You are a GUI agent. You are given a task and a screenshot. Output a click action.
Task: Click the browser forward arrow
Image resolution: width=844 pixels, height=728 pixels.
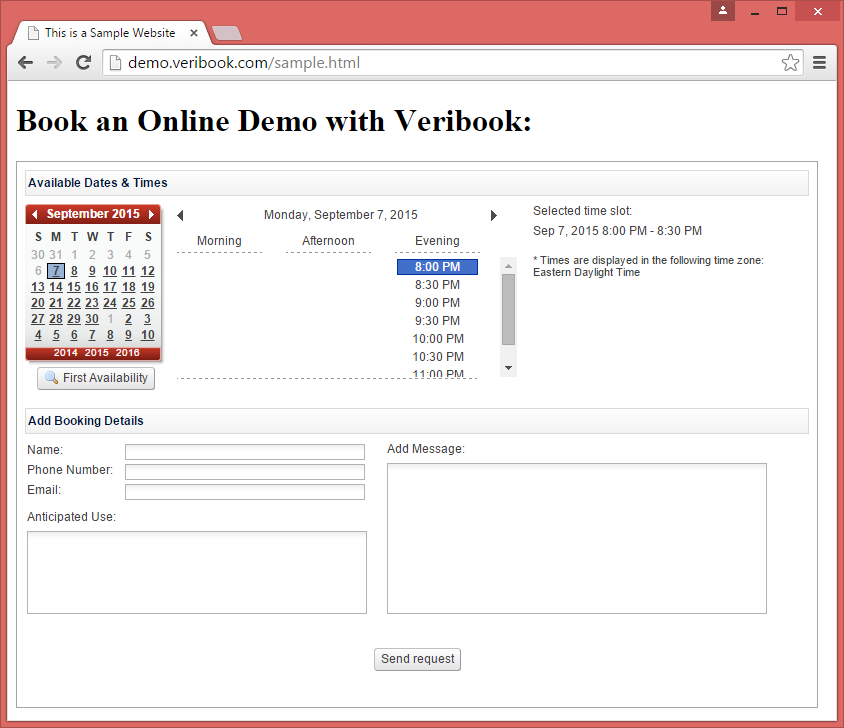(54, 62)
